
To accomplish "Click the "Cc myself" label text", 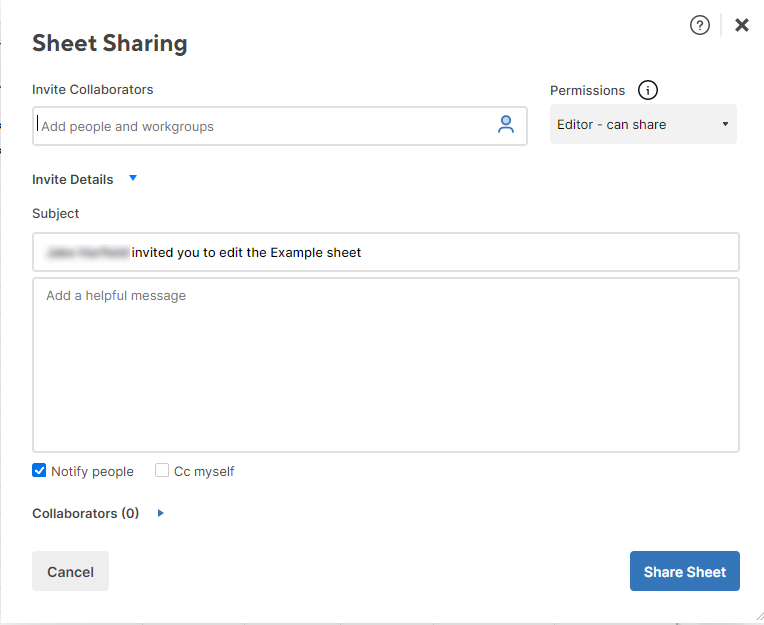I will tap(204, 472).
